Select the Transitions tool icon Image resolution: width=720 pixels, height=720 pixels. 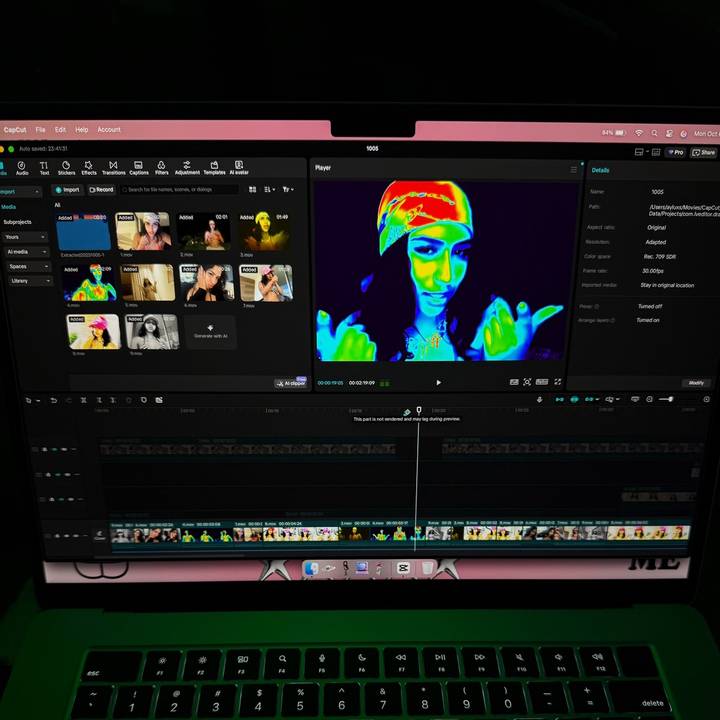(x=113, y=167)
